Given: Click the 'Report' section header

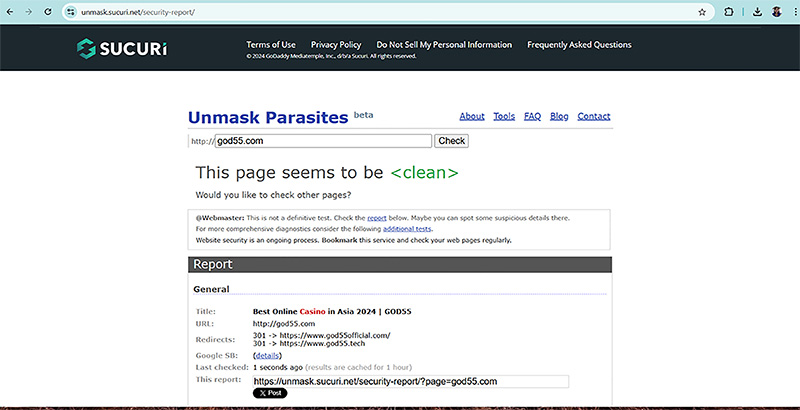Looking at the screenshot, I should (x=399, y=265).
